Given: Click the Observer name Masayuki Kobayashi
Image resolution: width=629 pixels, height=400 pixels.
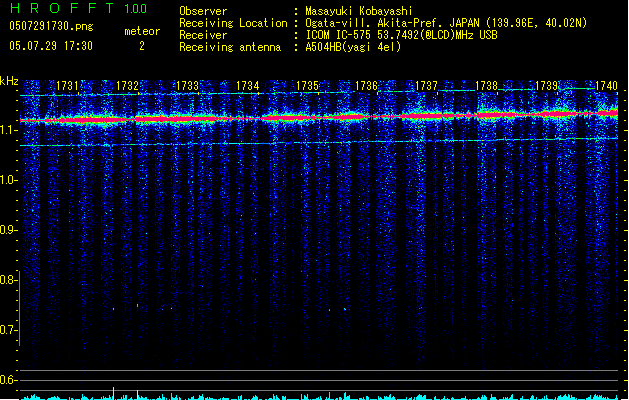Looking at the screenshot, I should point(359,11).
